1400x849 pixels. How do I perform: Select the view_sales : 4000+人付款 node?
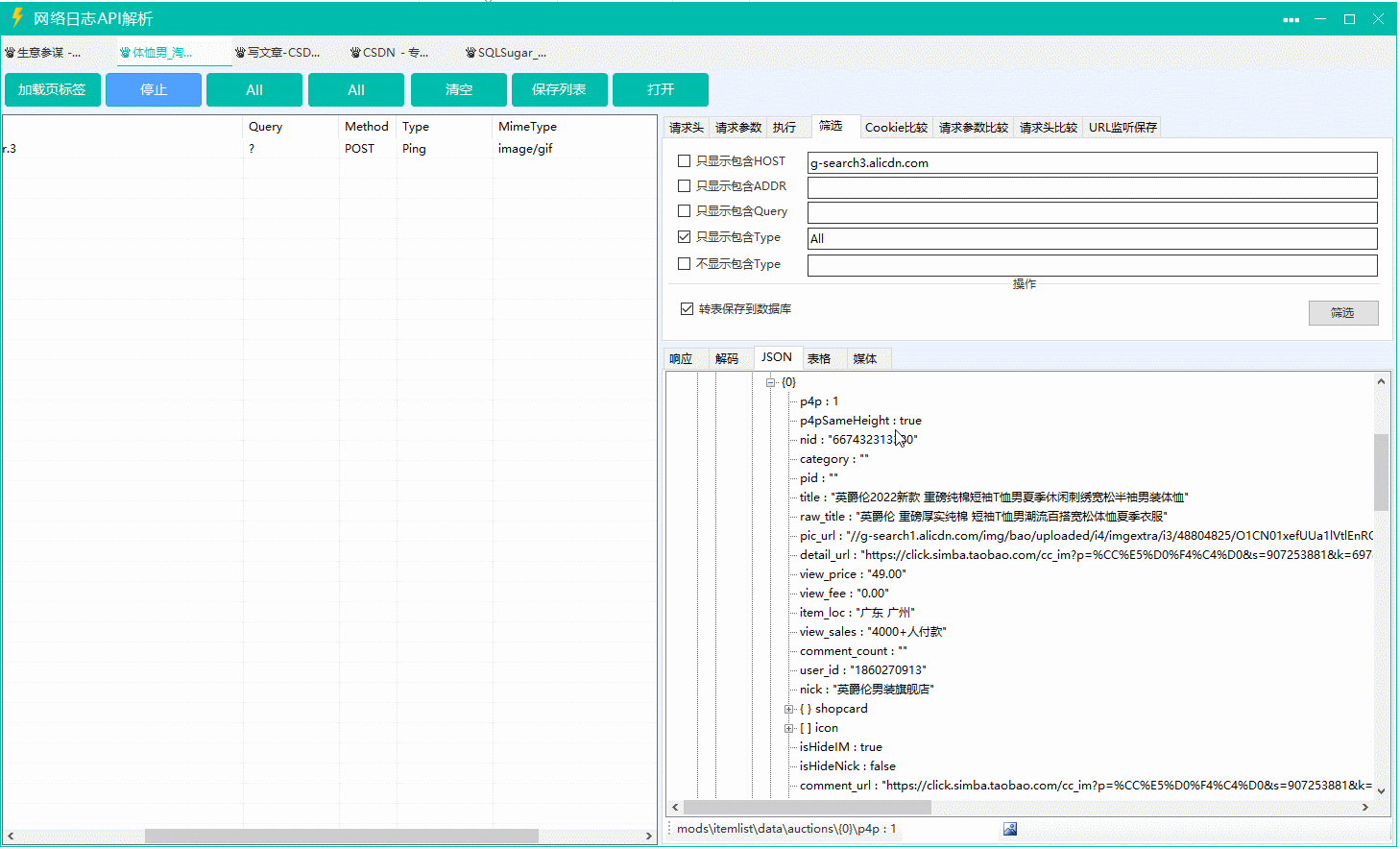click(873, 632)
